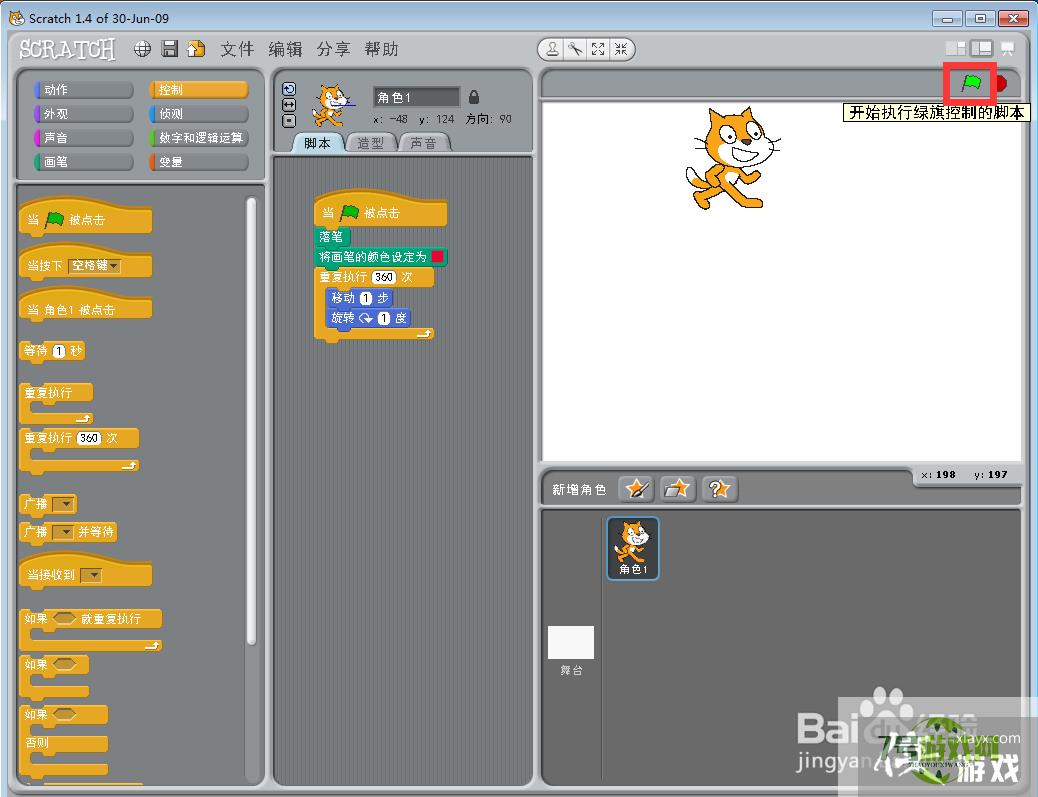Click the red stop button
This screenshot has height=797, width=1038.
pos(1001,83)
